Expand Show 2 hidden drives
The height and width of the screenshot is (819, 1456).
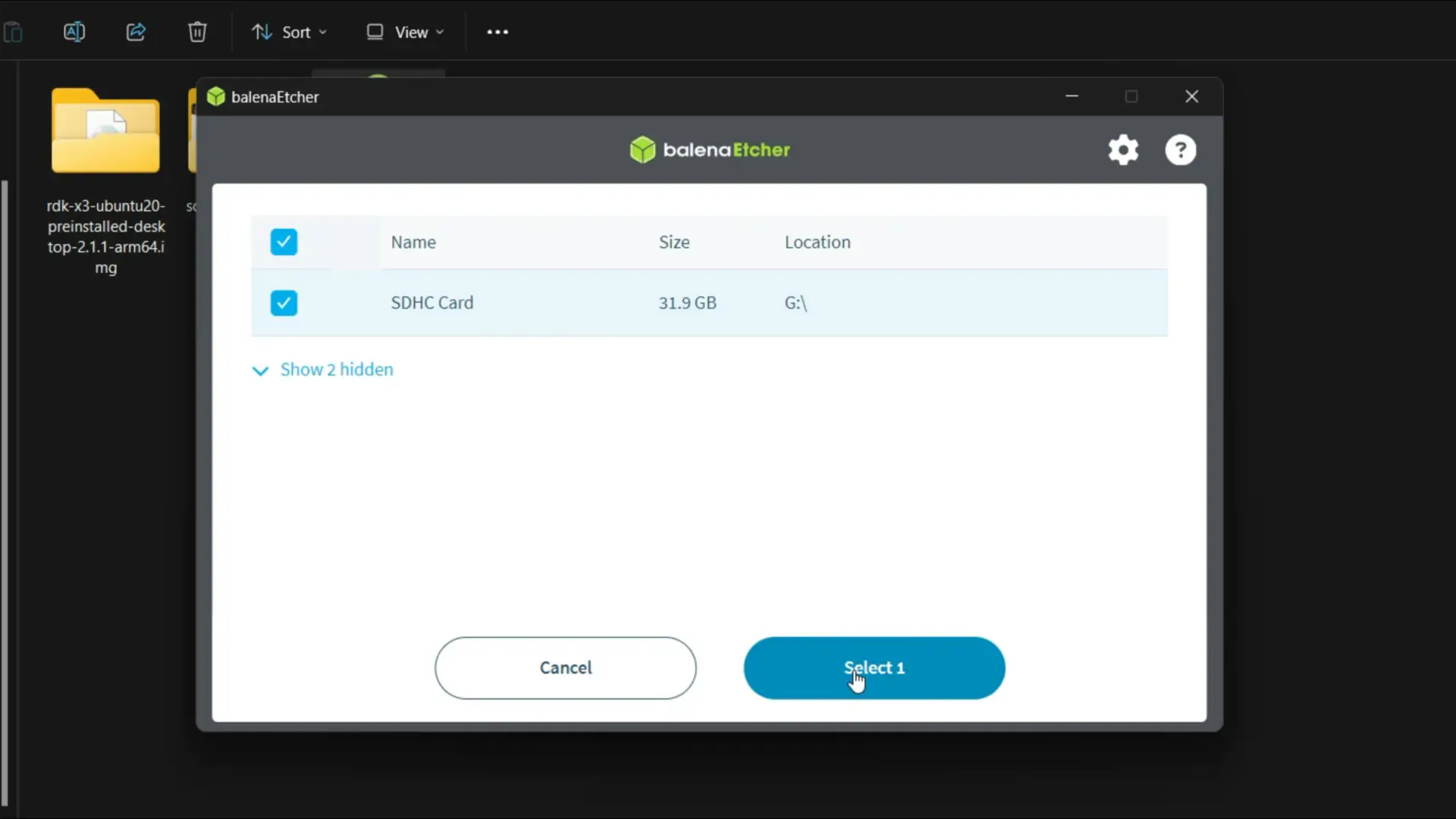tap(322, 369)
